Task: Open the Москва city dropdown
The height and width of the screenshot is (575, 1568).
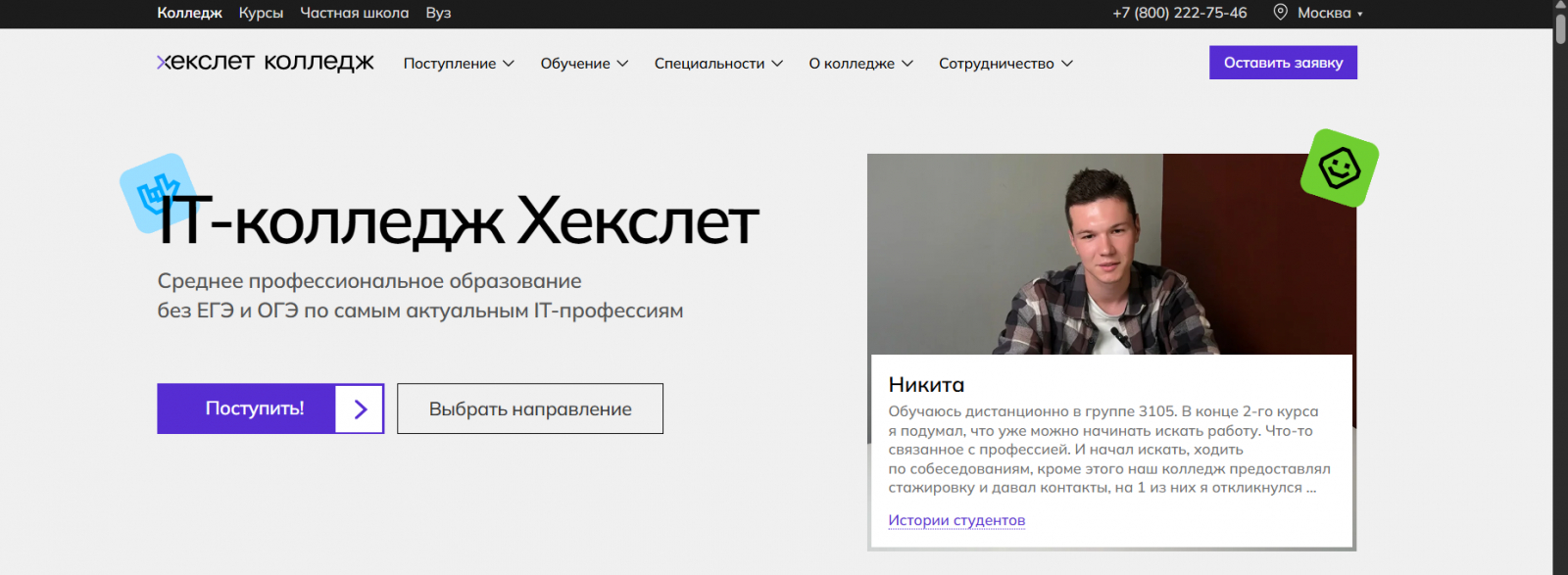Action: click(x=1329, y=13)
